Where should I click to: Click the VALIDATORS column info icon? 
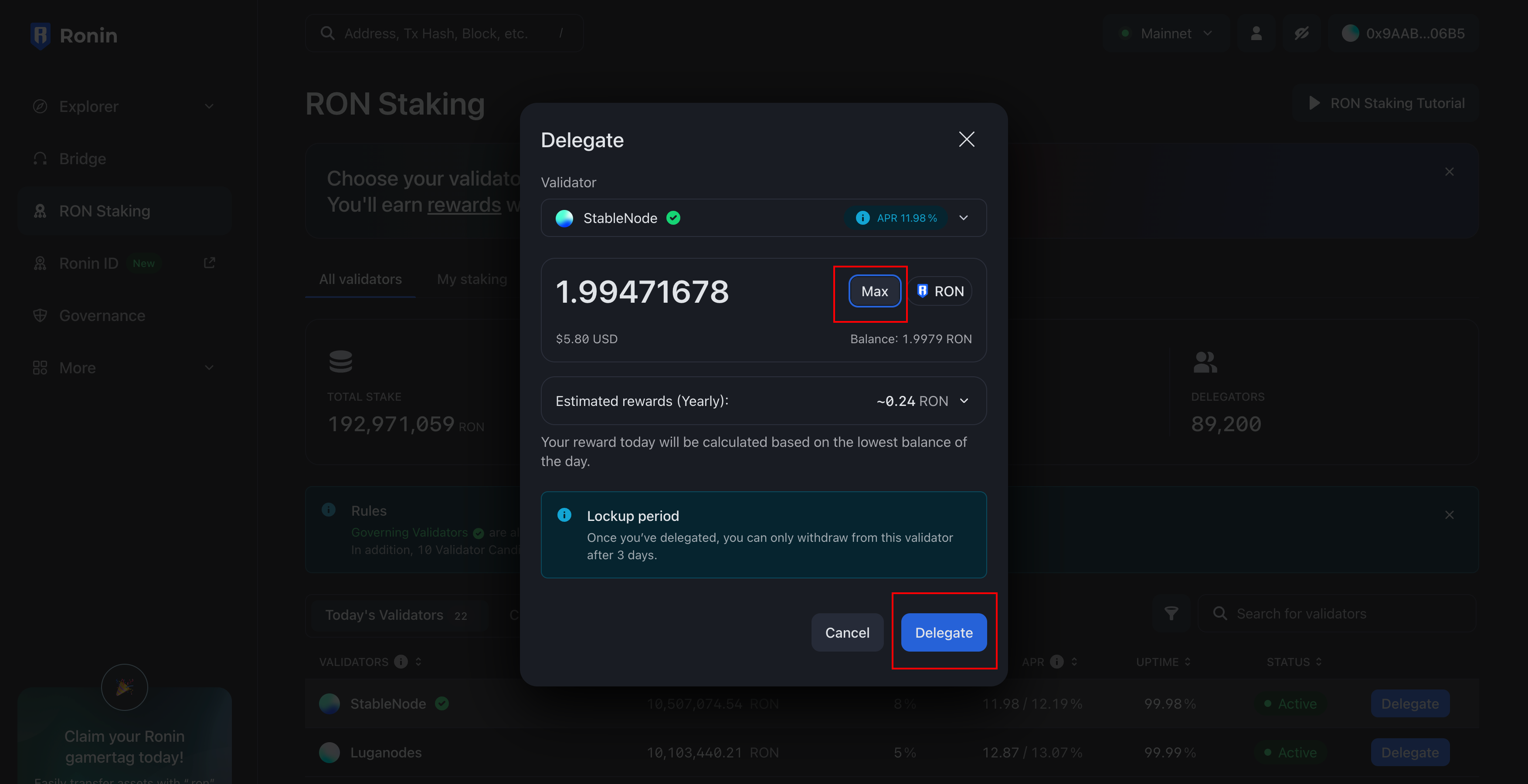pyautogui.click(x=401, y=661)
